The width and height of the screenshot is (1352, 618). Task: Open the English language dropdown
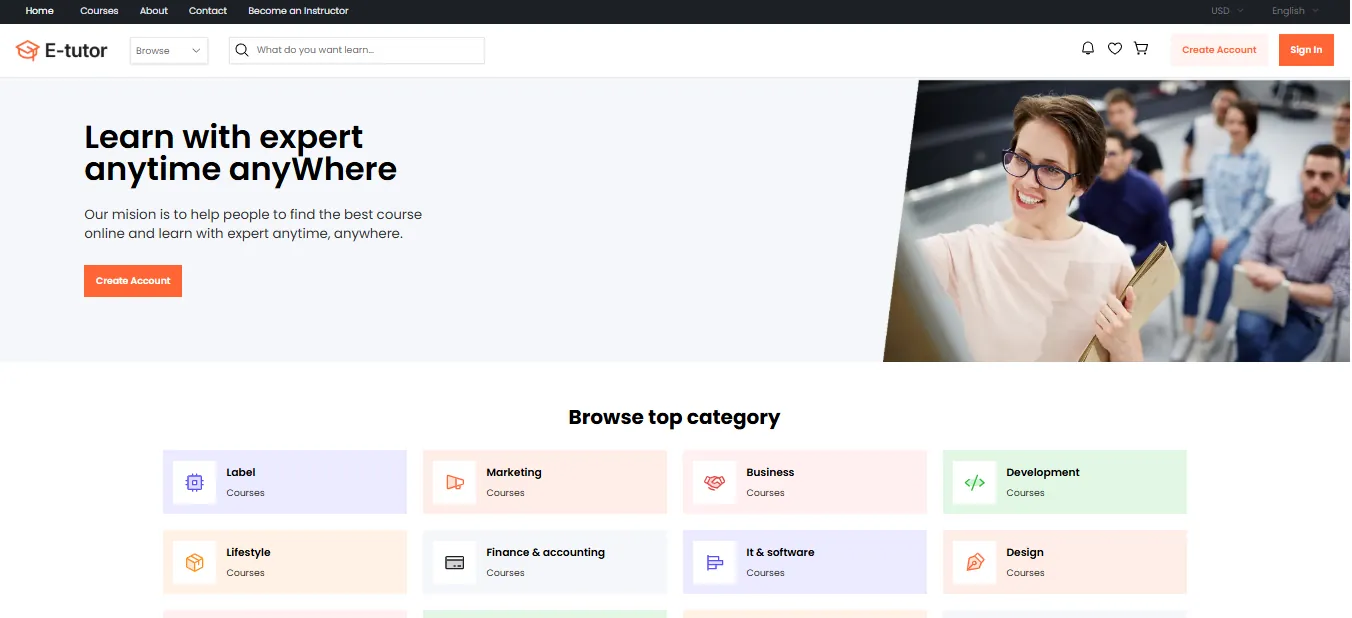[x=1295, y=11]
